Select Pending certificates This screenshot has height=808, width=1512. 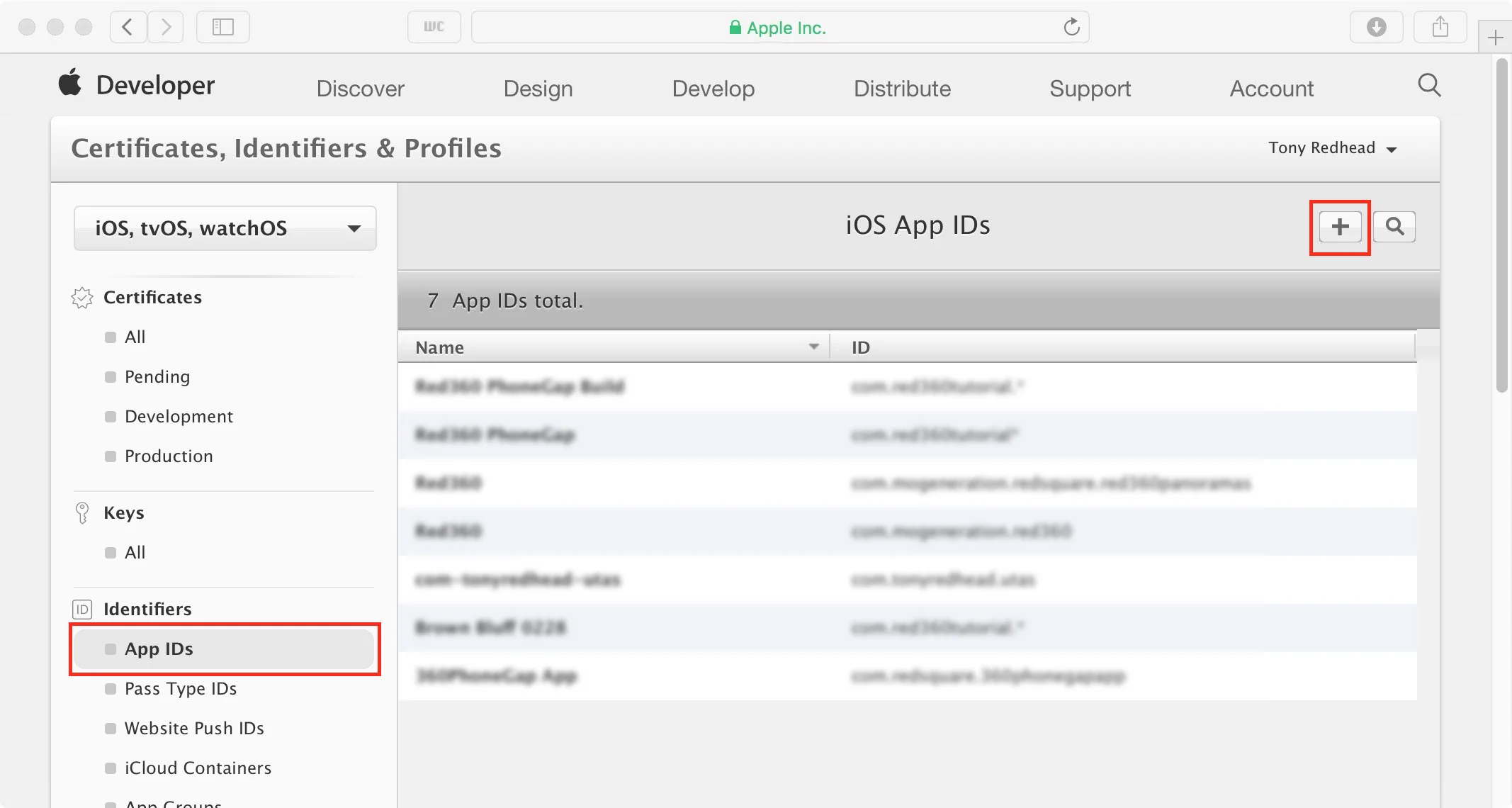tap(157, 377)
